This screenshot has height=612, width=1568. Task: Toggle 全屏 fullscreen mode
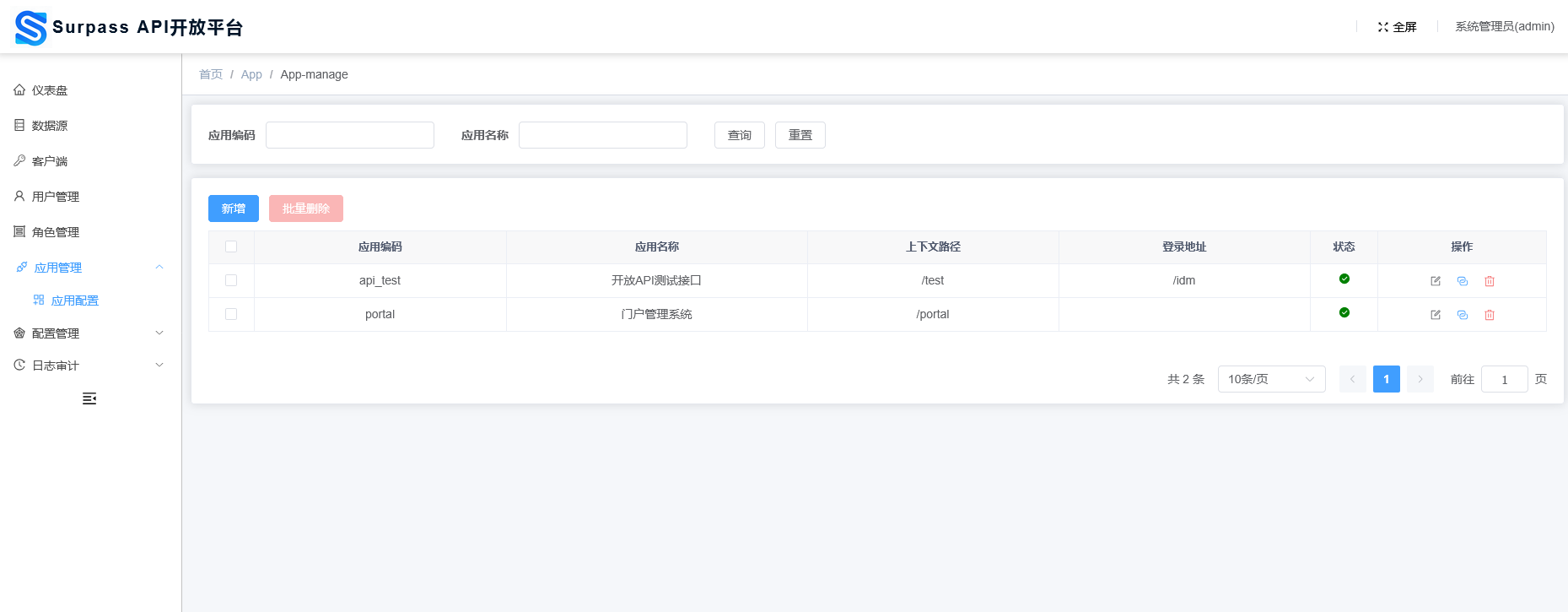coord(1397,27)
